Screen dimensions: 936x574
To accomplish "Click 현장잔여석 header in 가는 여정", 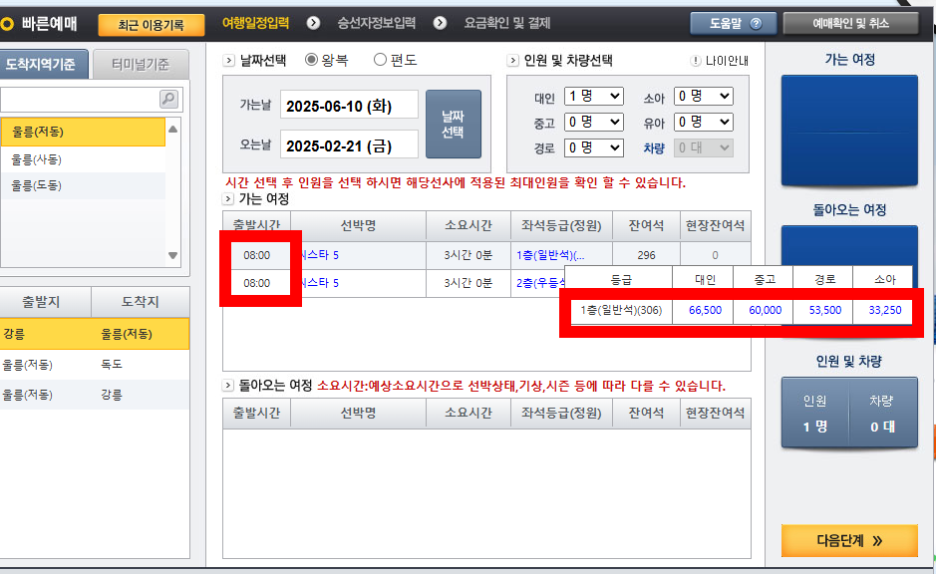I will click(x=715, y=225).
